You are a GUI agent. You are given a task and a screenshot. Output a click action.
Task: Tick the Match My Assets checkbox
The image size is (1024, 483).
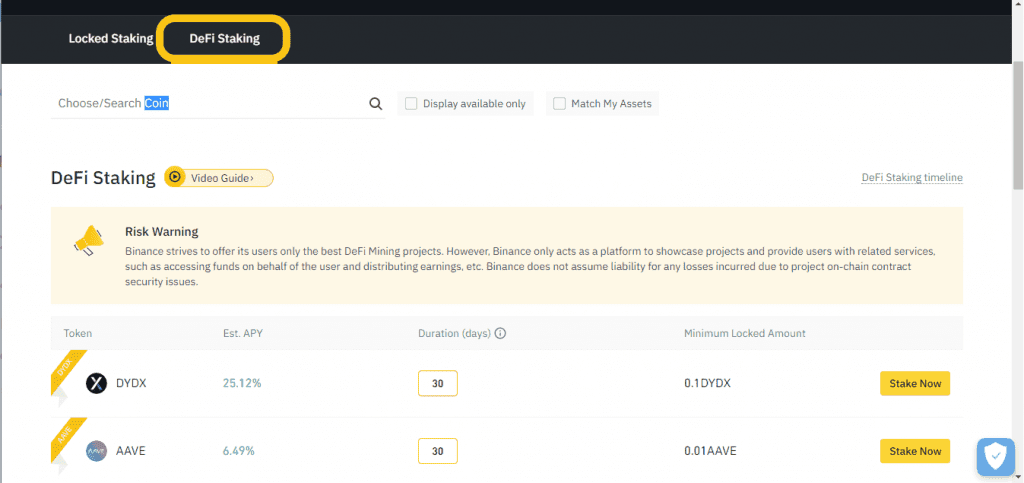pyautogui.click(x=559, y=103)
